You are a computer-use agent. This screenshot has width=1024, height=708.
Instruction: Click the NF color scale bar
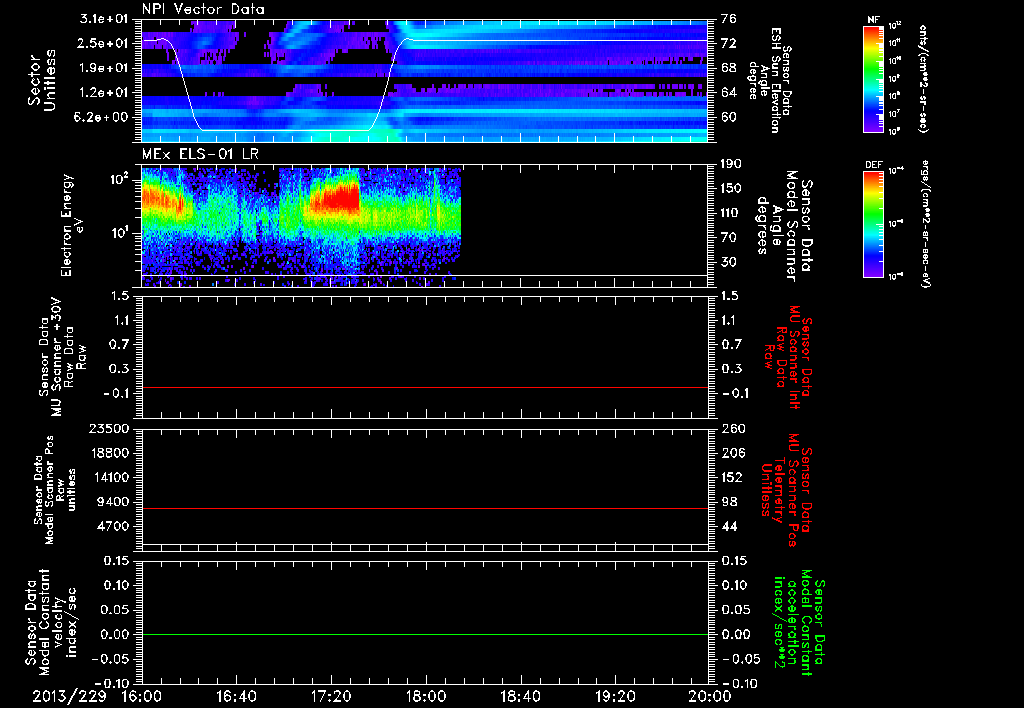[x=874, y=79]
